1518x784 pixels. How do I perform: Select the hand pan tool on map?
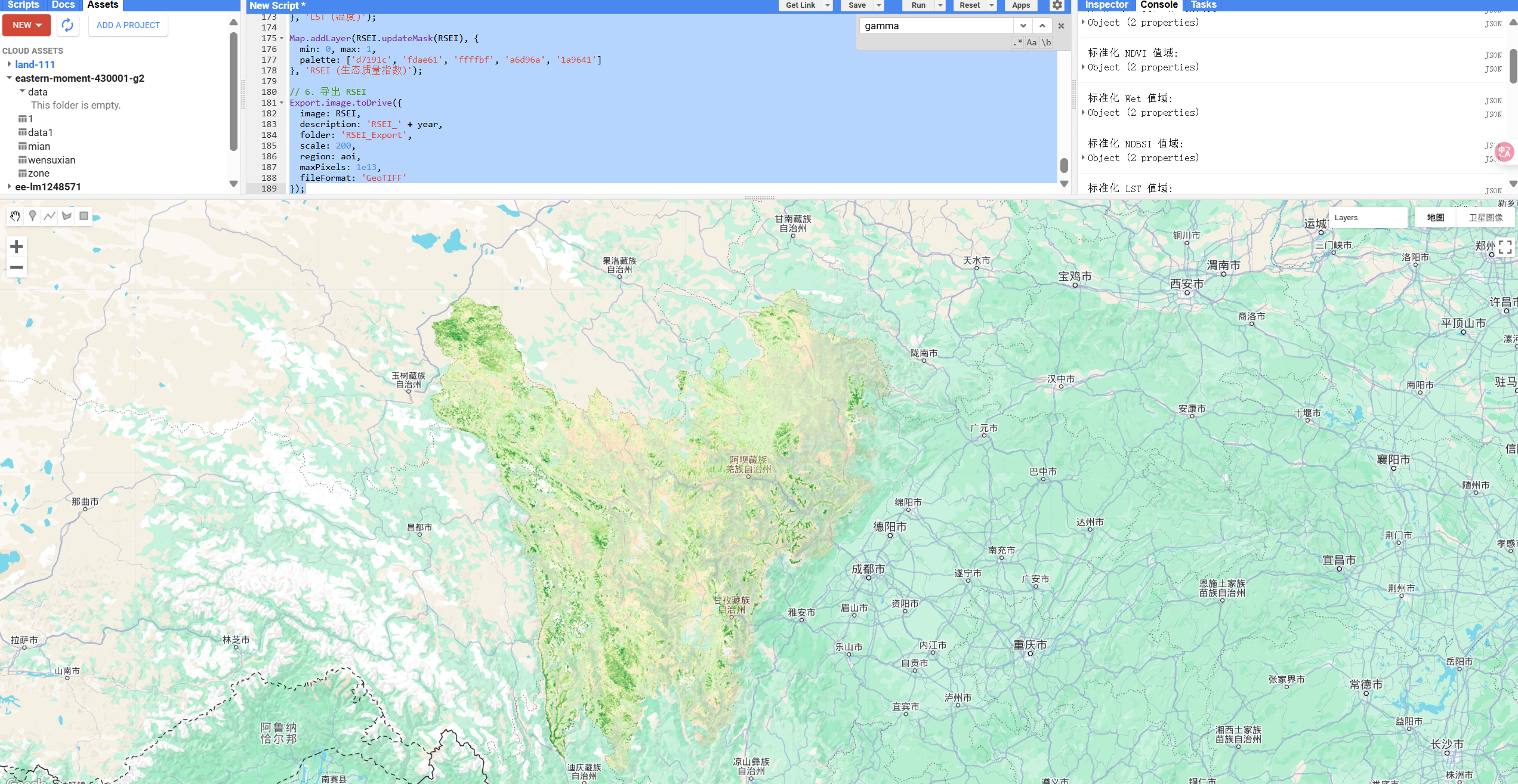[x=15, y=216]
